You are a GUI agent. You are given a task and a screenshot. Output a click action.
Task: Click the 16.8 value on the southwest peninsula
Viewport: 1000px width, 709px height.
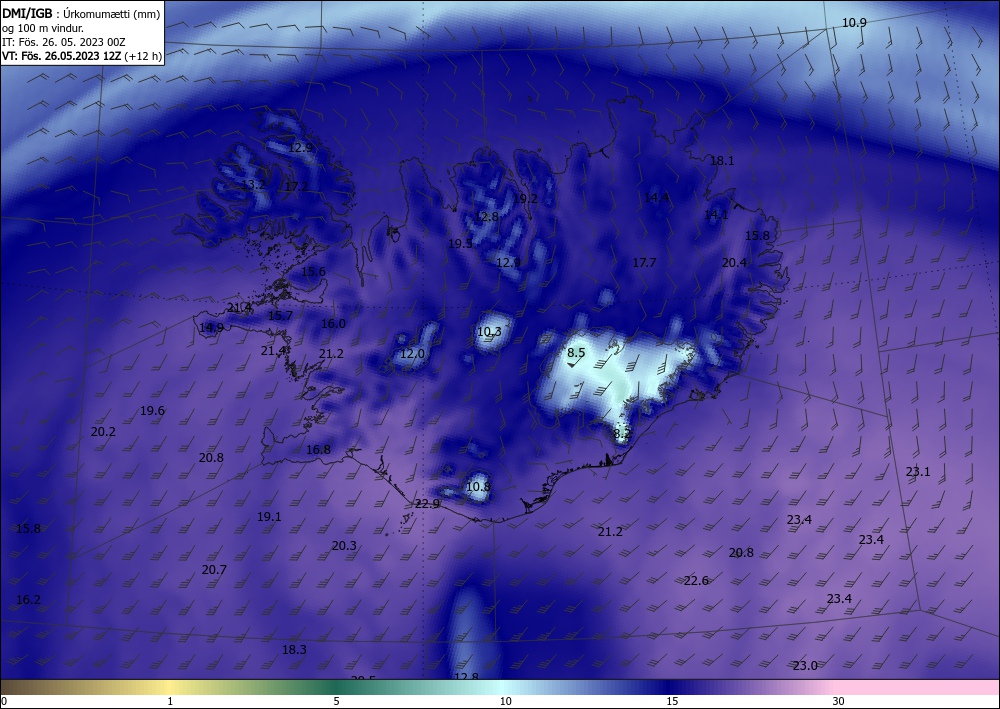(318, 450)
